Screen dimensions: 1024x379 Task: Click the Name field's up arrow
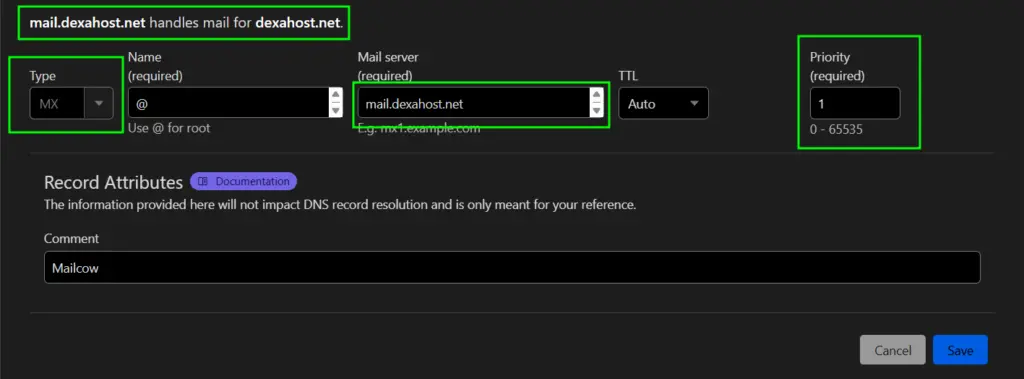tap(336, 95)
